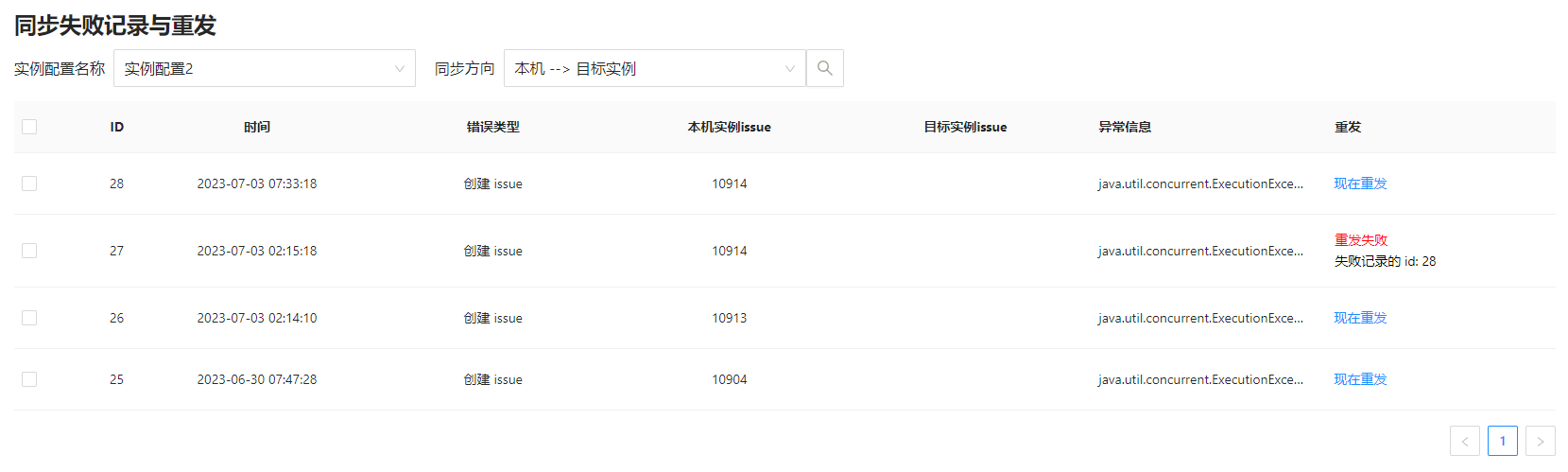Screen dimensions: 1568x472
Task: Click 现在重发 link for ID 28
Action: 1360,184
